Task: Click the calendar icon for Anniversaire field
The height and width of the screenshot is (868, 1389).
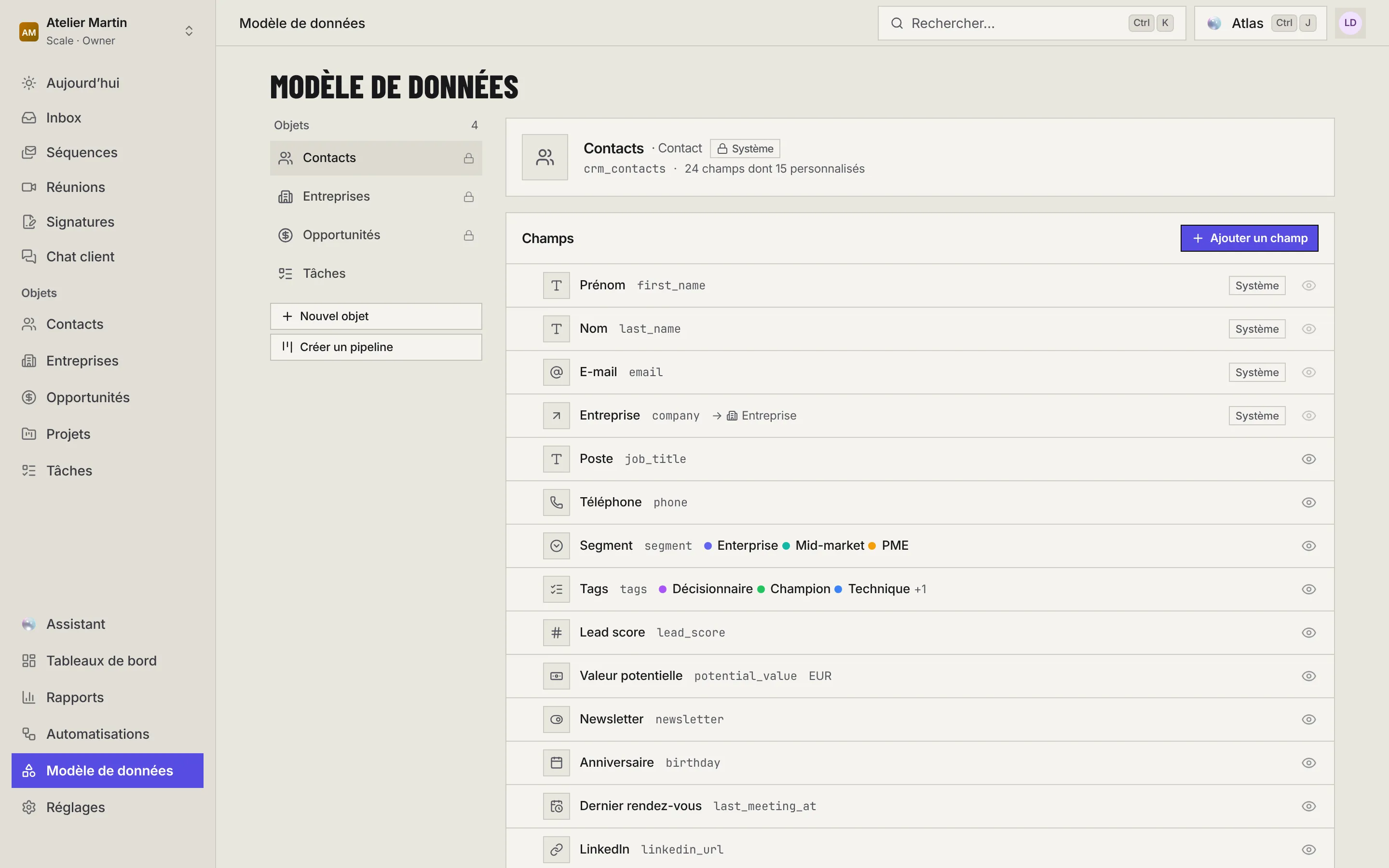Action: click(556, 762)
